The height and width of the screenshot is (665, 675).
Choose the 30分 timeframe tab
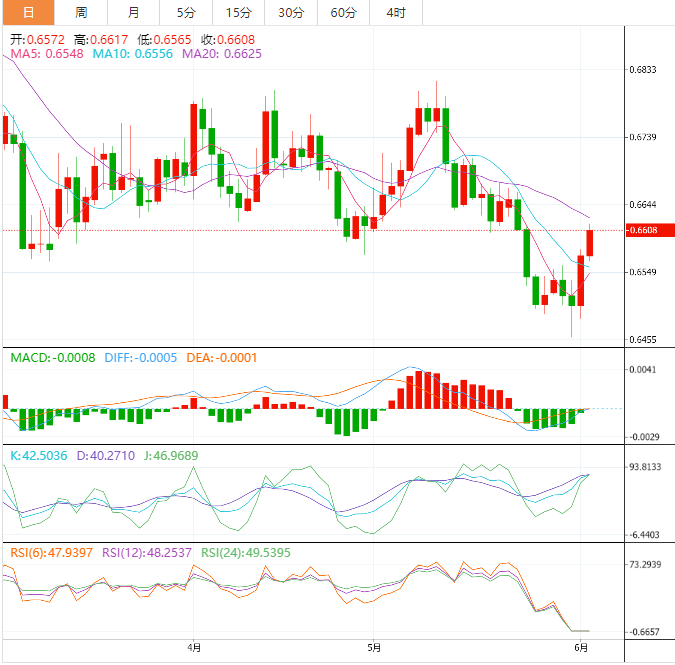291,13
